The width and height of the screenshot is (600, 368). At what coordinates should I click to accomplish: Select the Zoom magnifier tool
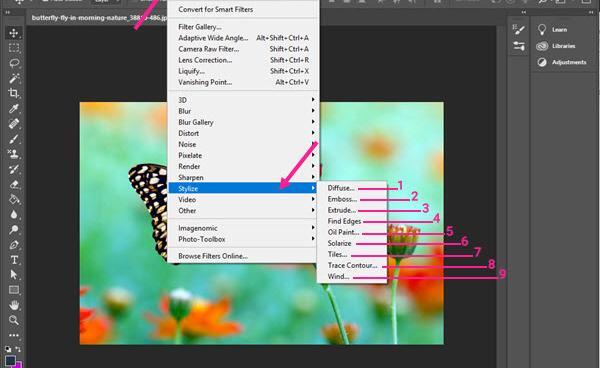tap(14, 320)
